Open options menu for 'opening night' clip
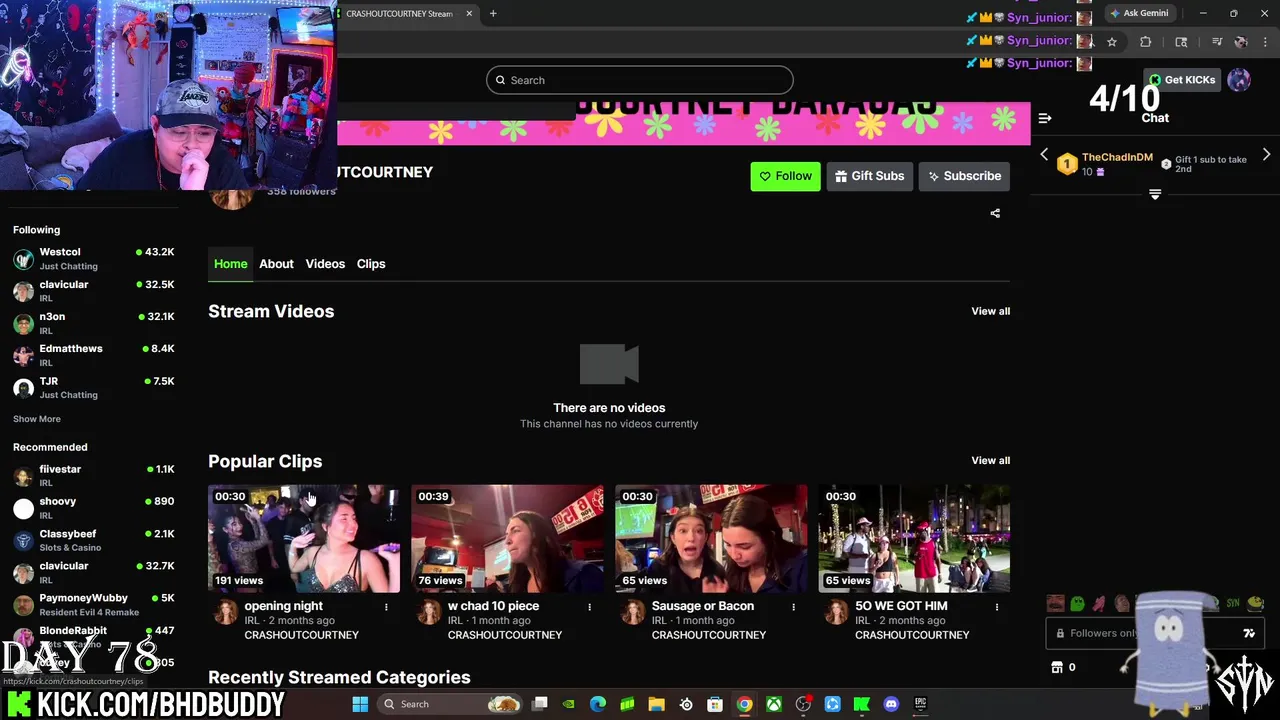The height and width of the screenshot is (720, 1280). pyautogui.click(x=386, y=607)
